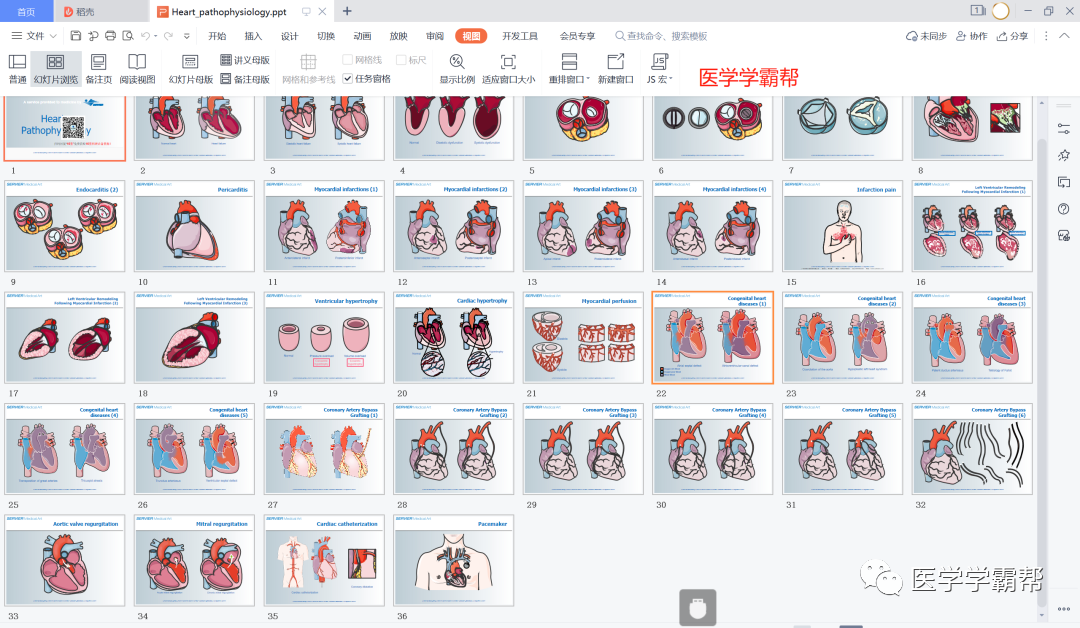Open the Slide Master (幻灯片母版)
This screenshot has width=1080, height=628.
[190, 69]
